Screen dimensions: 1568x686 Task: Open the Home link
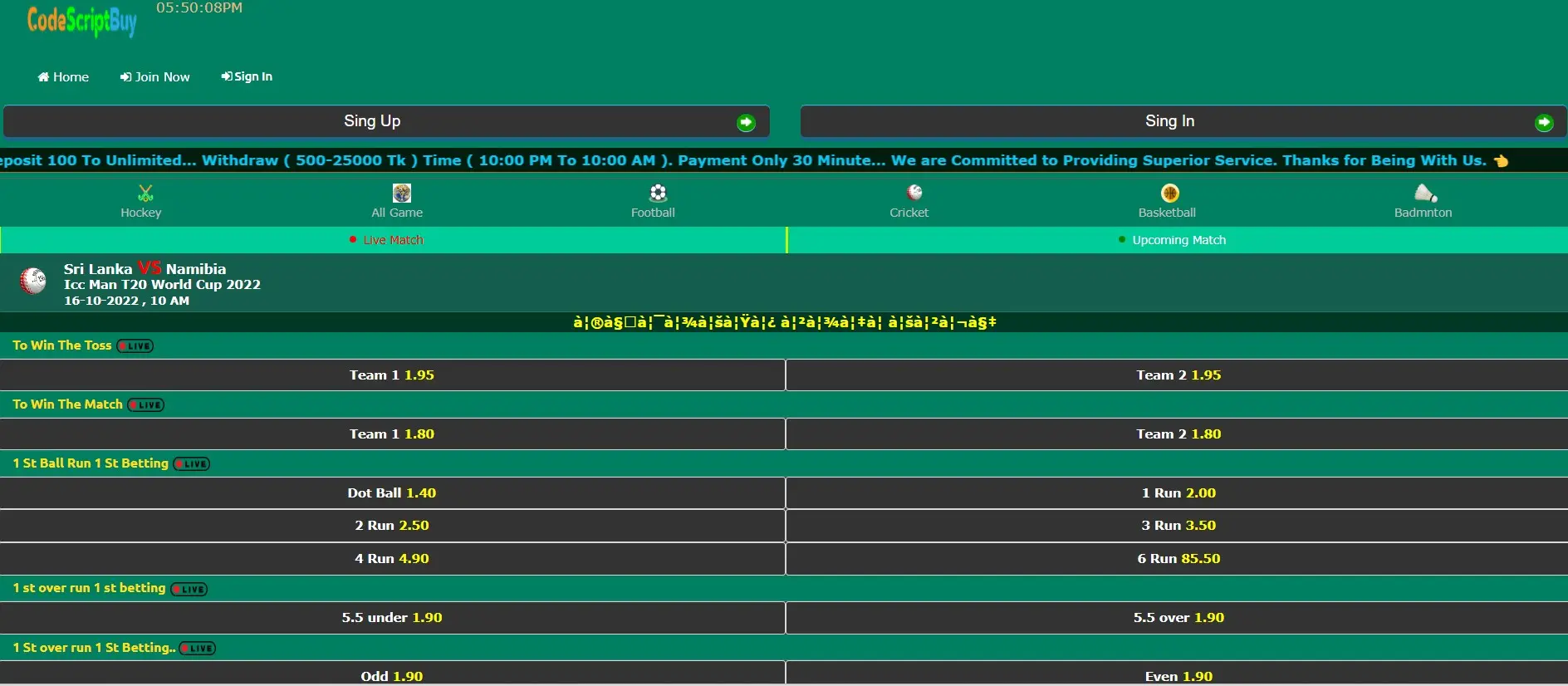pos(63,76)
